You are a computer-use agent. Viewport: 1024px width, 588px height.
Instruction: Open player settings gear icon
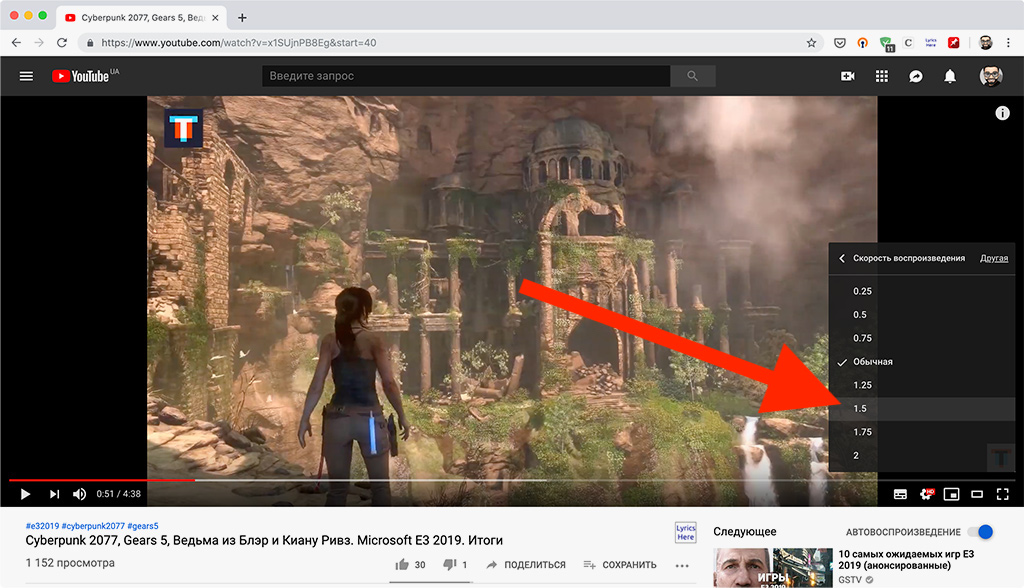click(926, 494)
